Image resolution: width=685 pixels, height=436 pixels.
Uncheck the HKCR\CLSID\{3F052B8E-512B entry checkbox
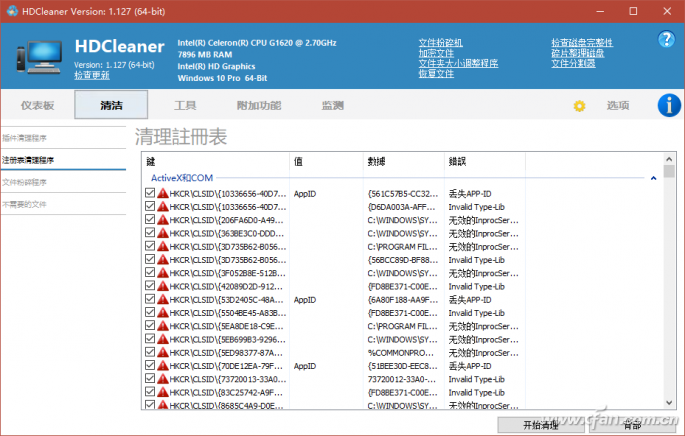point(150,272)
